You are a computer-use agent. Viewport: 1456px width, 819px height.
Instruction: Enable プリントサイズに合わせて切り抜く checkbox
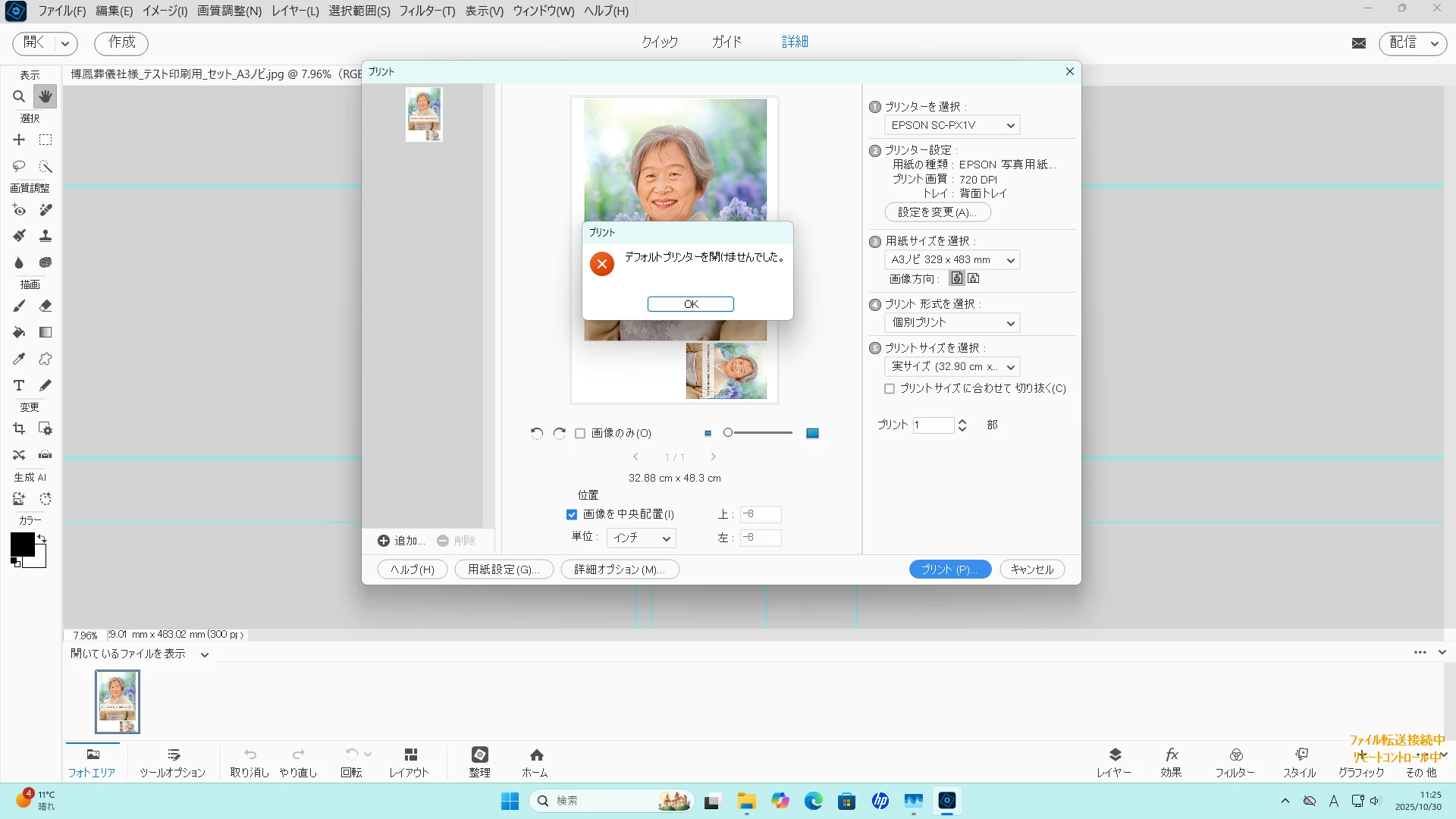(x=890, y=389)
